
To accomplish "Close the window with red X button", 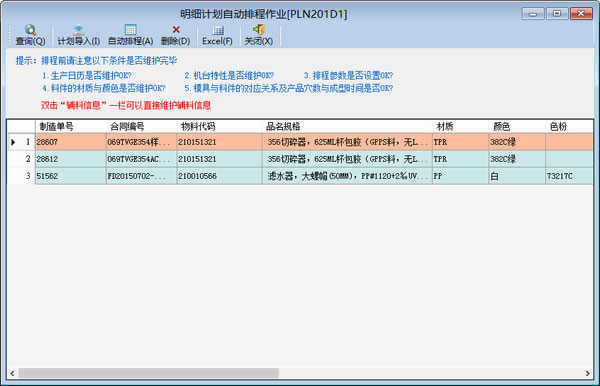I will 581,14.
